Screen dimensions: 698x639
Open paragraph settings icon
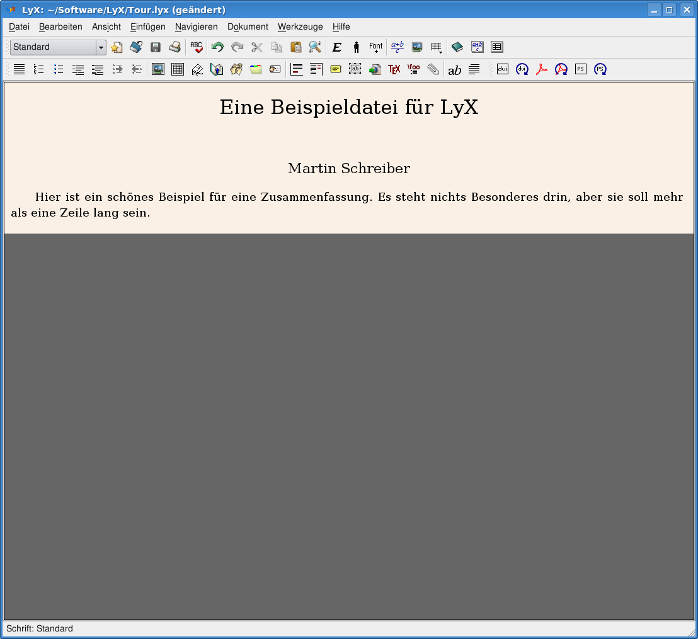474,69
